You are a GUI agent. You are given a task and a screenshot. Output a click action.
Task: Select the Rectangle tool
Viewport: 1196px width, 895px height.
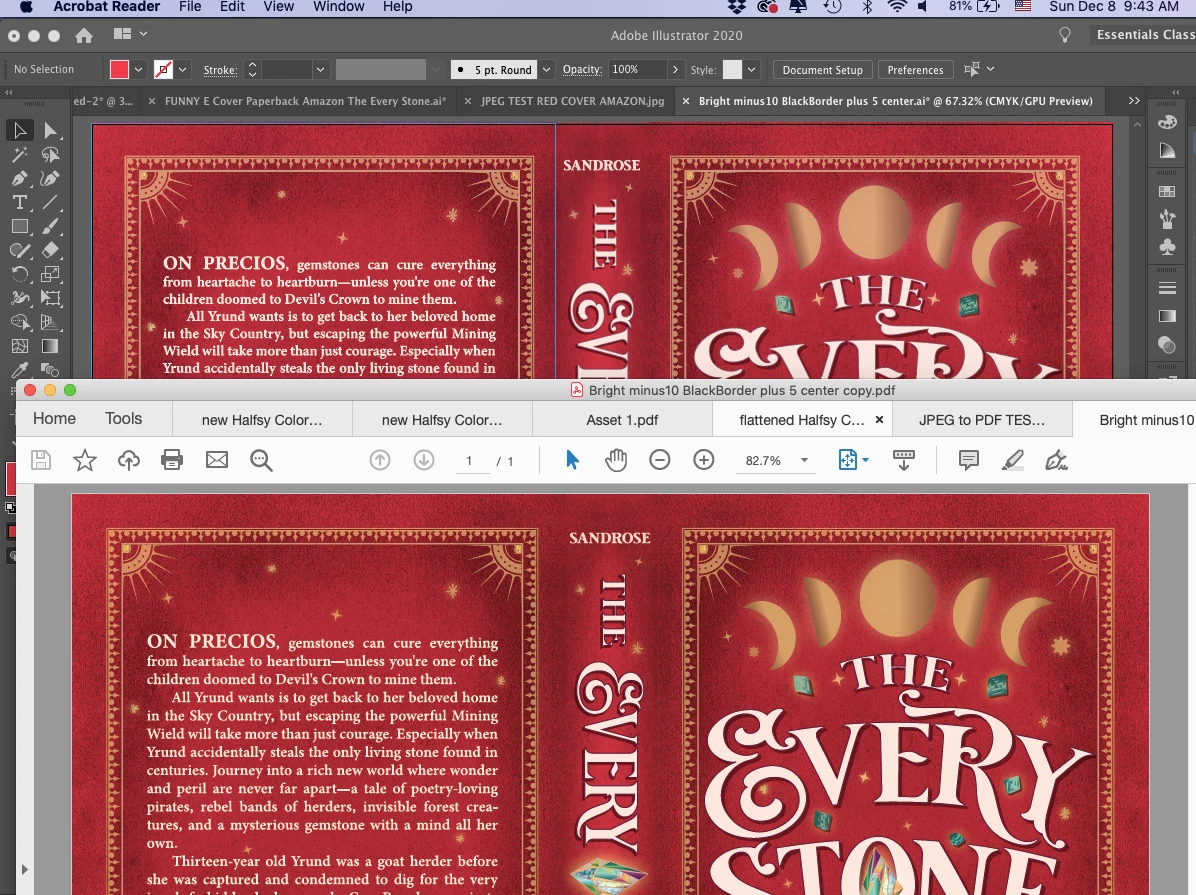coord(20,227)
